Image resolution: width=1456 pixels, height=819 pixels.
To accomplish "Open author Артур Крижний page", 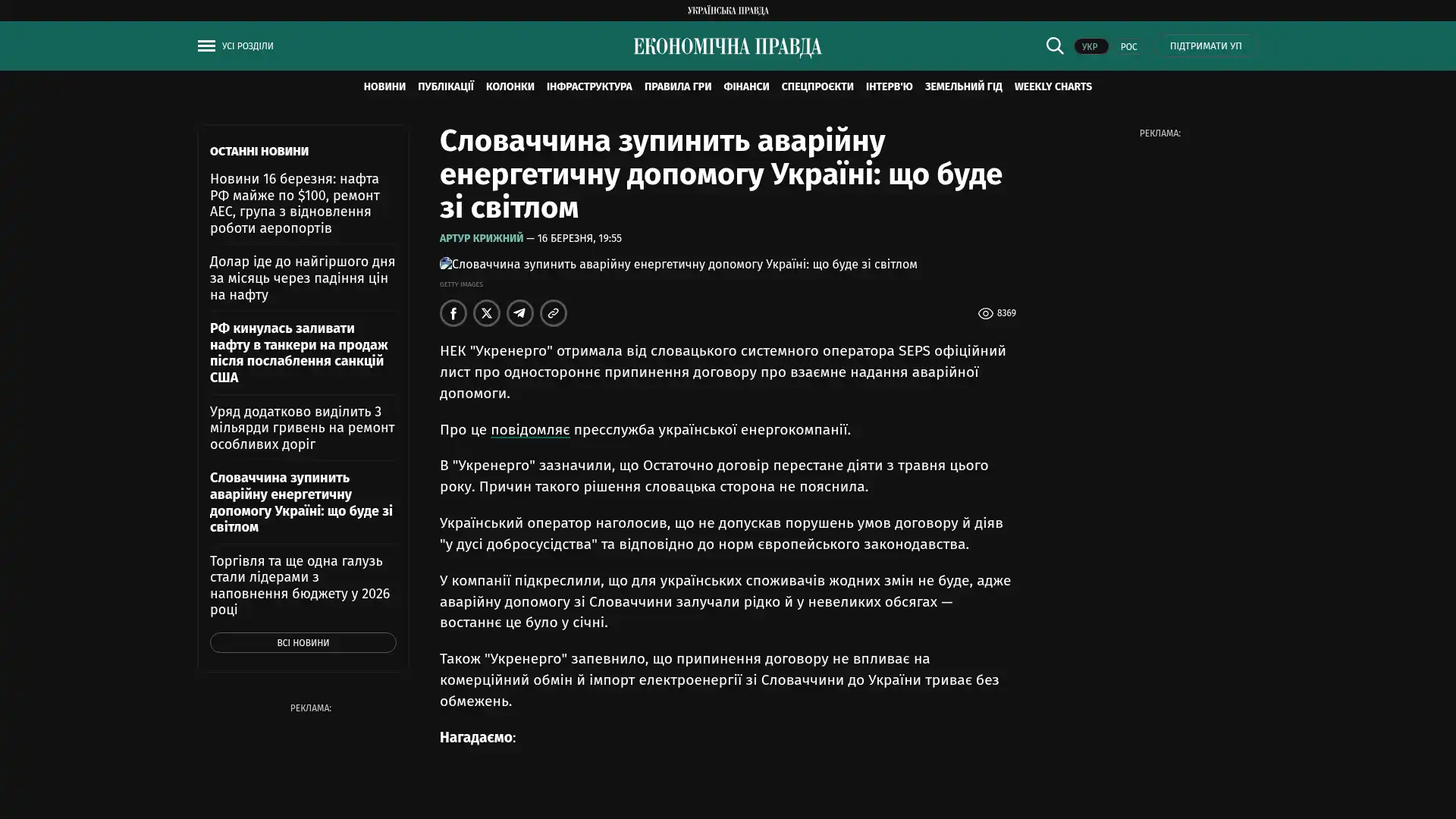I will point(481,239).
